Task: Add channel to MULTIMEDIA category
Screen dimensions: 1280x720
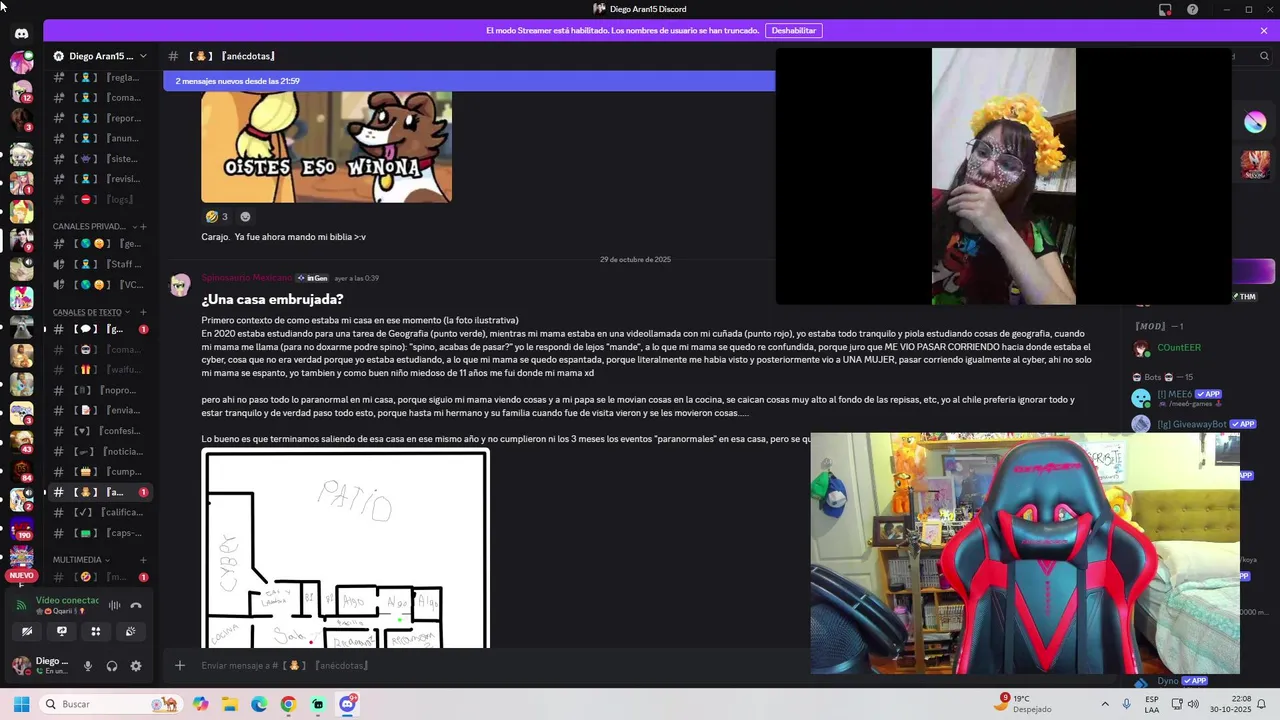Action: pyautogui.click(x=143, y=560)
